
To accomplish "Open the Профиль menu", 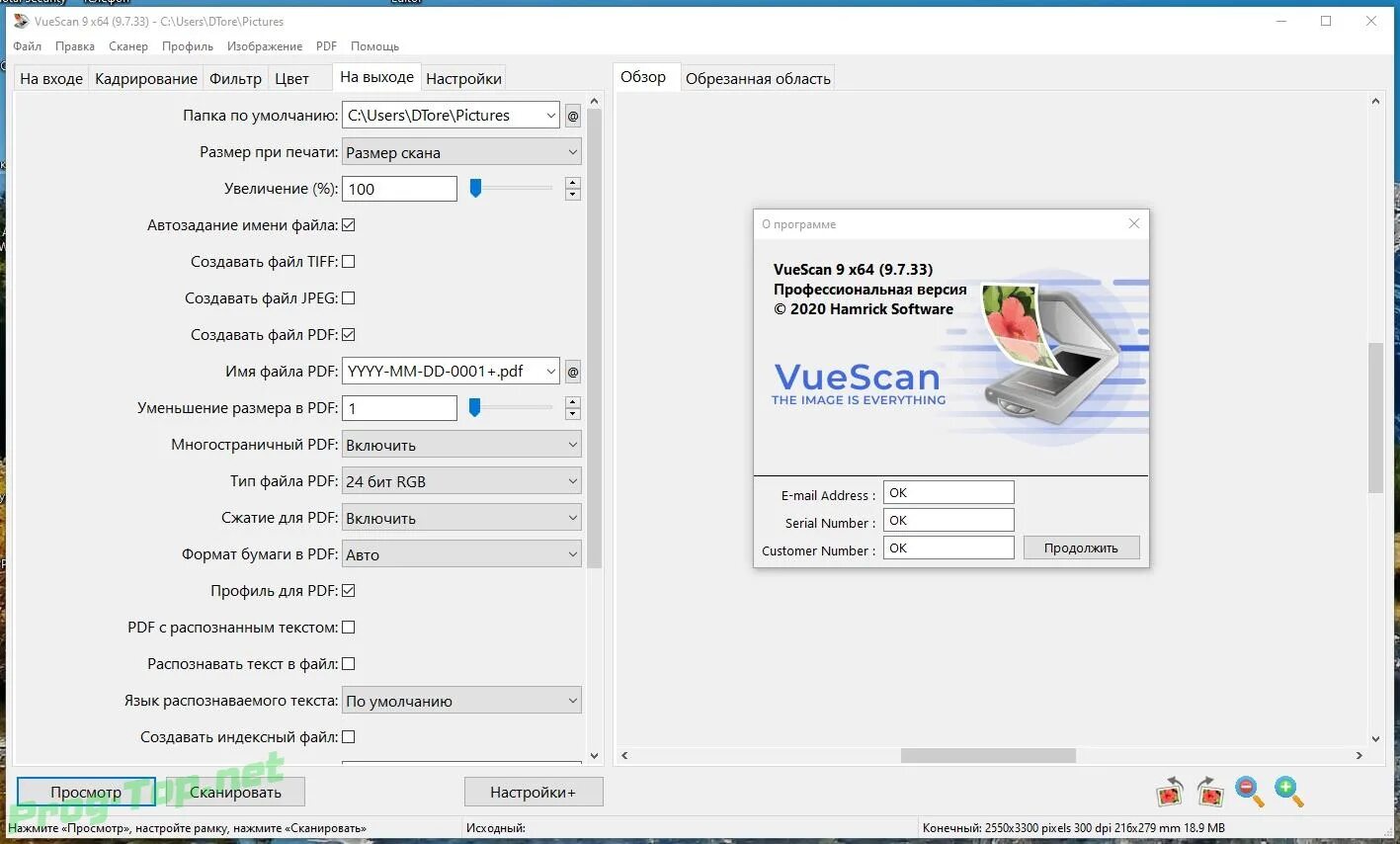I will (x=188, y=46).
